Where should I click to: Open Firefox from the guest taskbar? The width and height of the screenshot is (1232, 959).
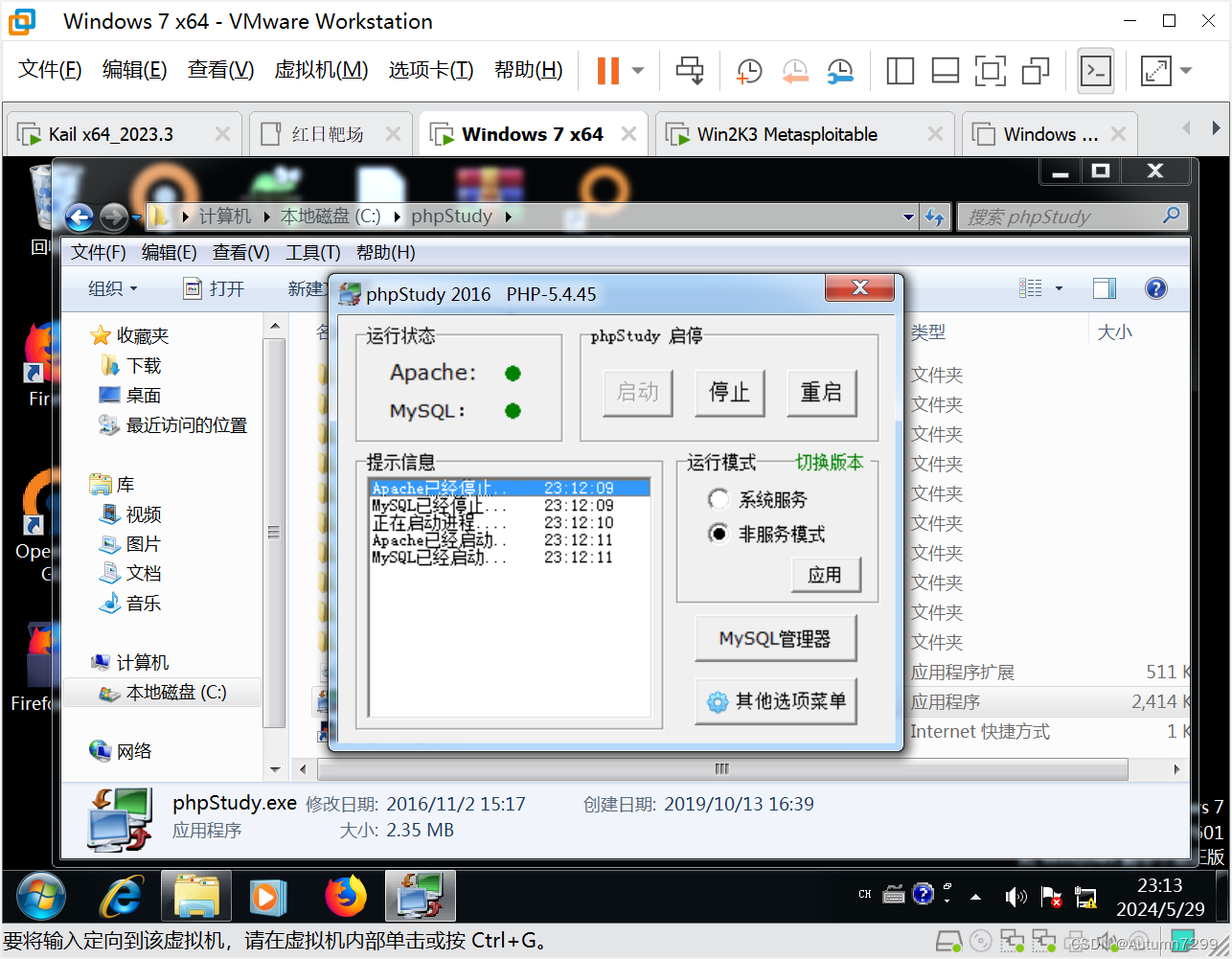345,897
